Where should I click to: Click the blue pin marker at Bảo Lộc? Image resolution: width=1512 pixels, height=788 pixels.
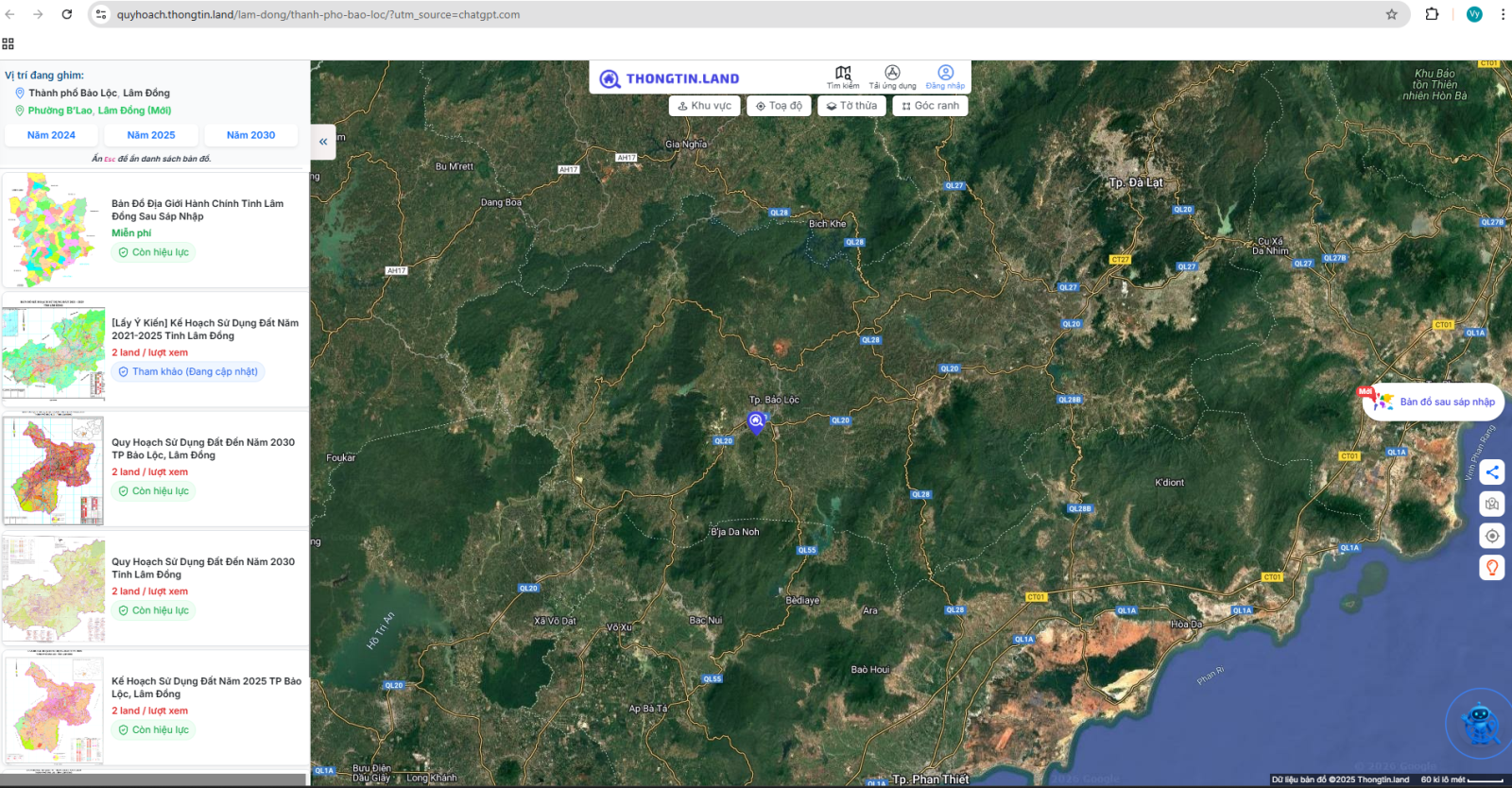pos(755,422)
